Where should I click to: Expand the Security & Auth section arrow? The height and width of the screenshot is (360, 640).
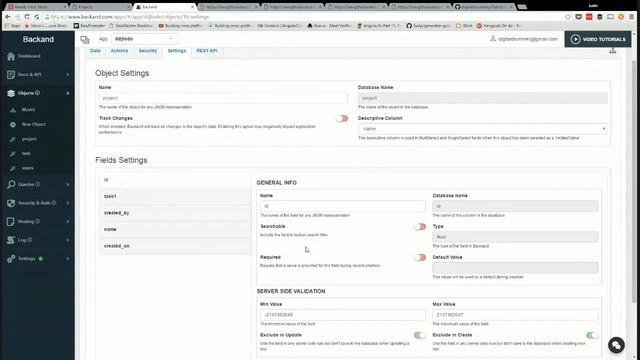tap(68, 203)
